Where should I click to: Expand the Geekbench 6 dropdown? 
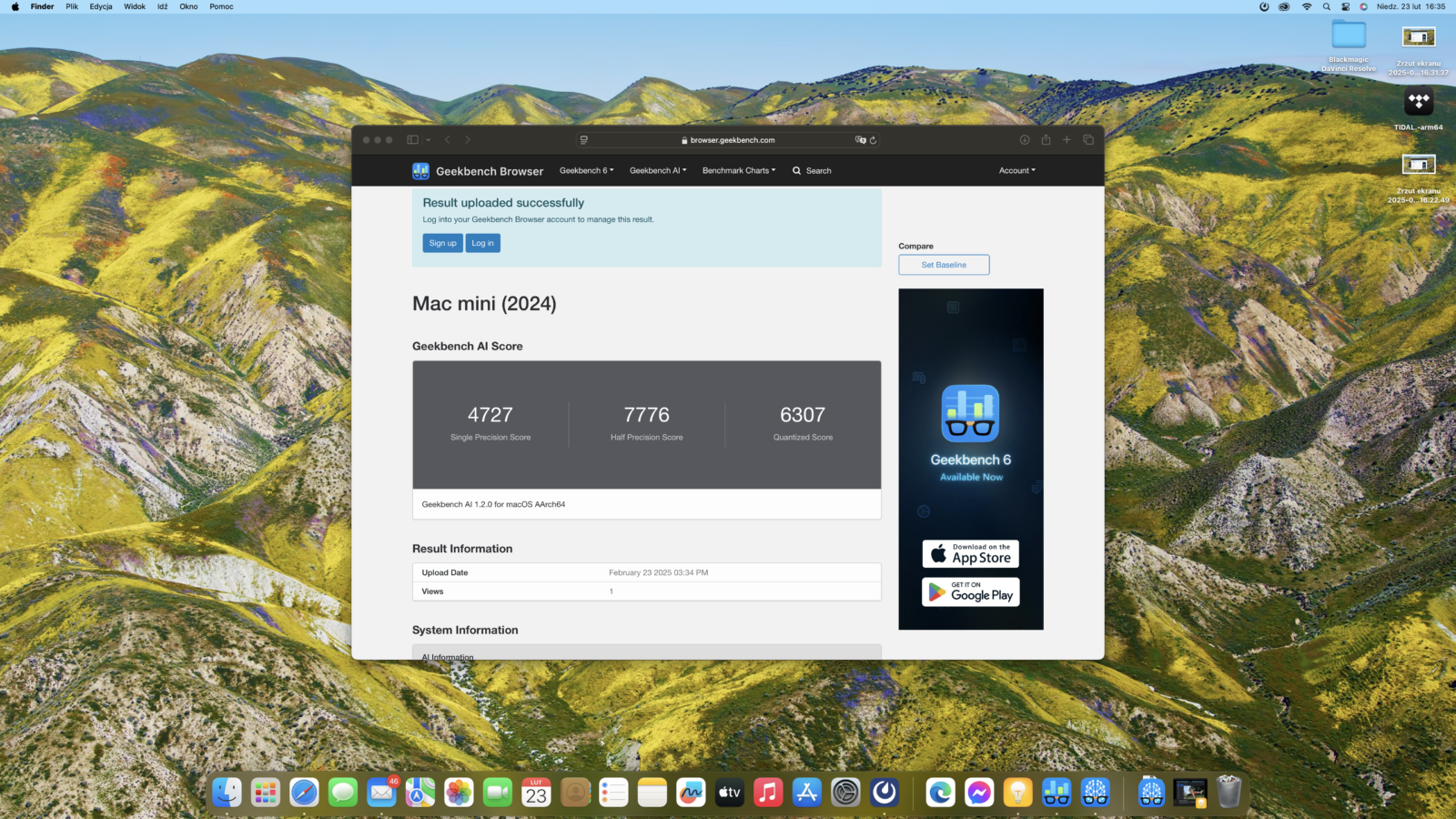[x=586, y=171]
